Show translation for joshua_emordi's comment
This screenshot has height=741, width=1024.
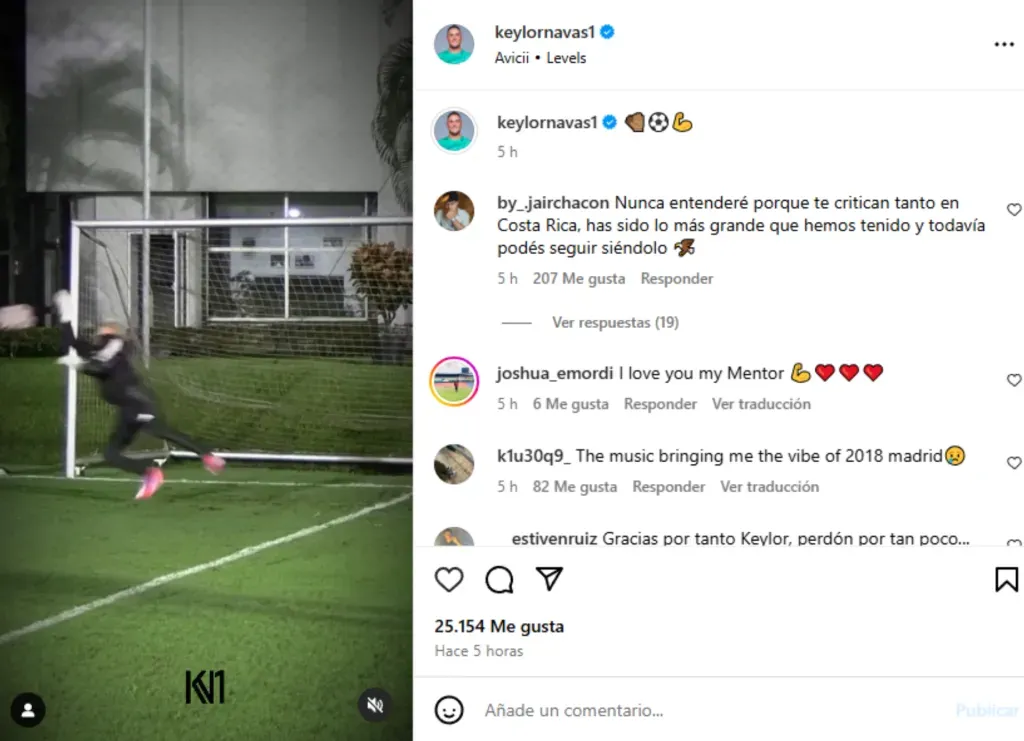pos(761,404)
